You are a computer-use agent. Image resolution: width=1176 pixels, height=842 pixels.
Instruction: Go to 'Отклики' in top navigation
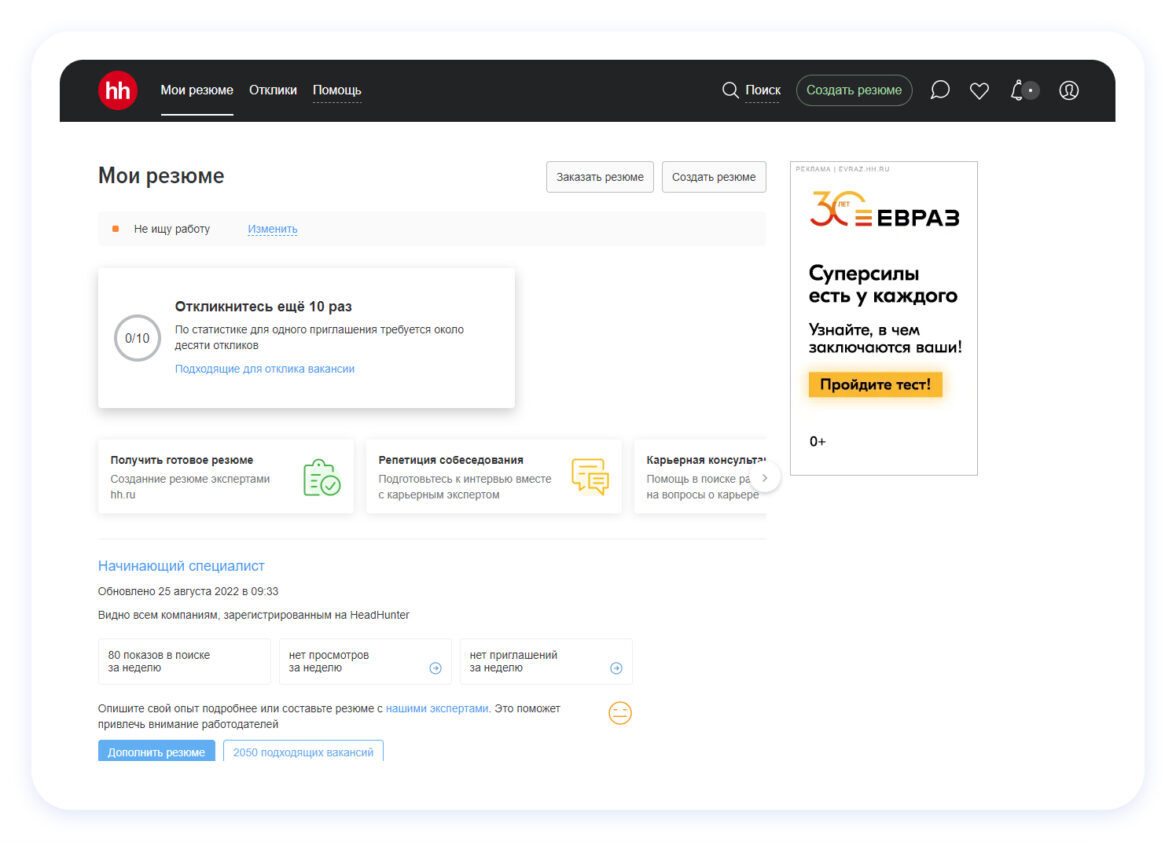[x=273, y=90]
